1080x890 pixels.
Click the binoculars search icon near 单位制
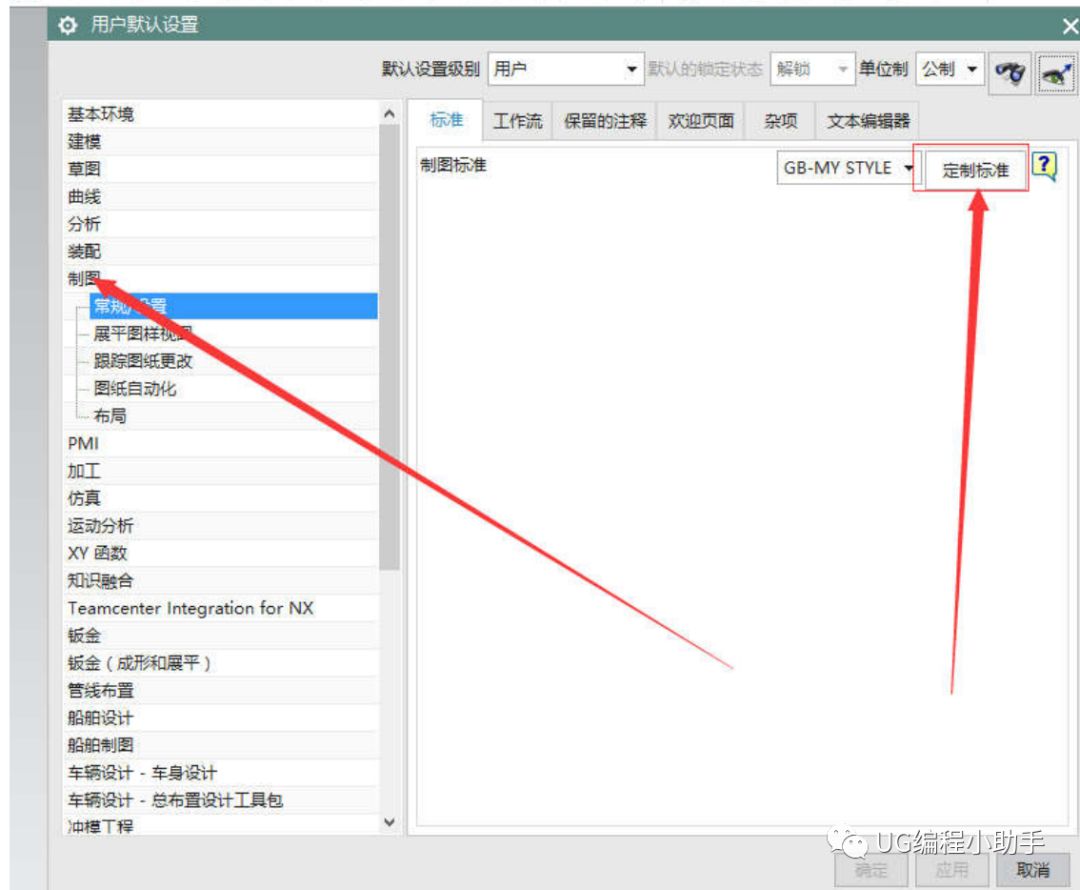[1009, 71]
